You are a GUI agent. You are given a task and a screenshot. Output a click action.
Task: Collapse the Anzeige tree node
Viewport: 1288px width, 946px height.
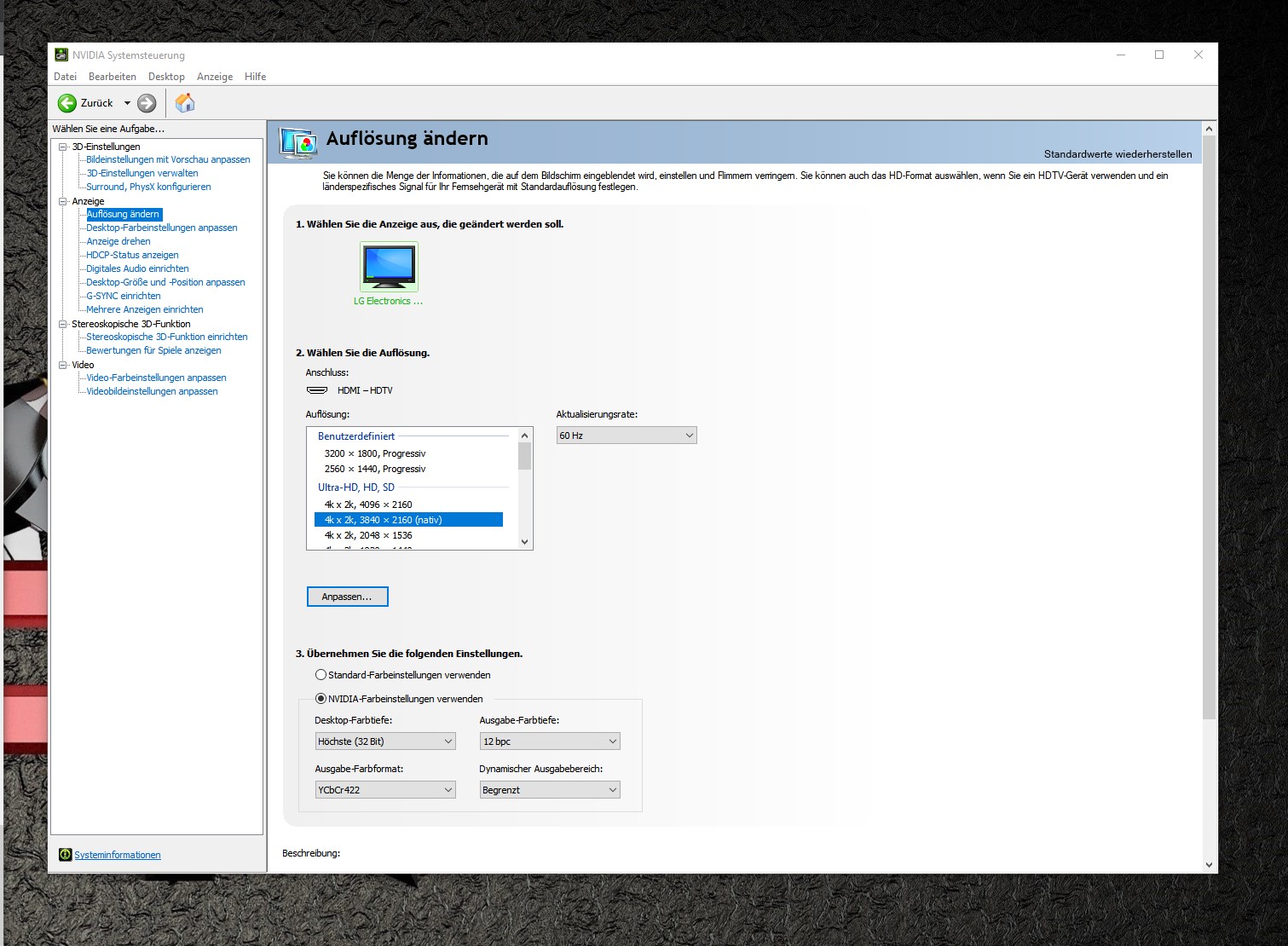pyautogui.click(x=62, y=201)
